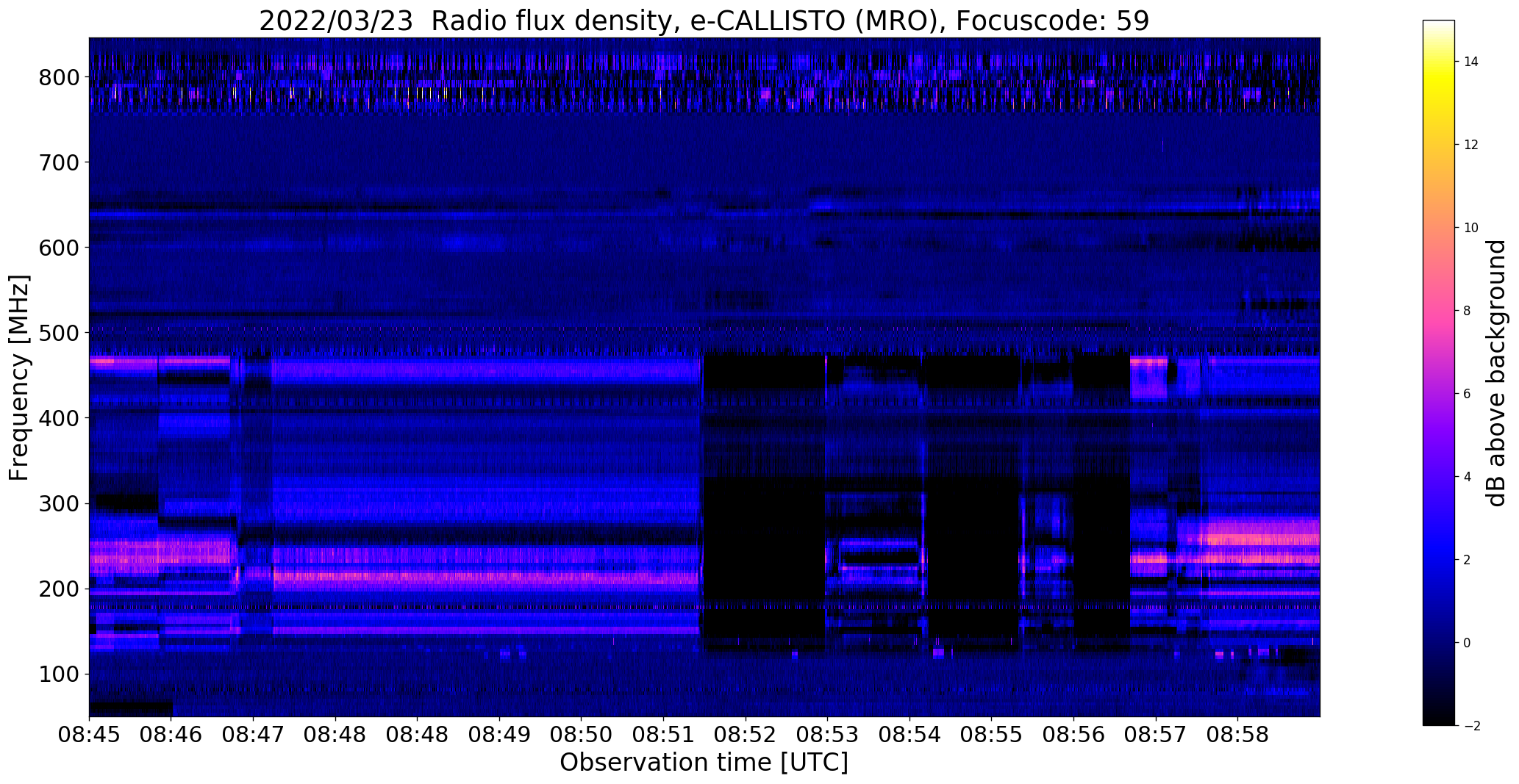Click the 100 frequency tick label

coord(59,674)
